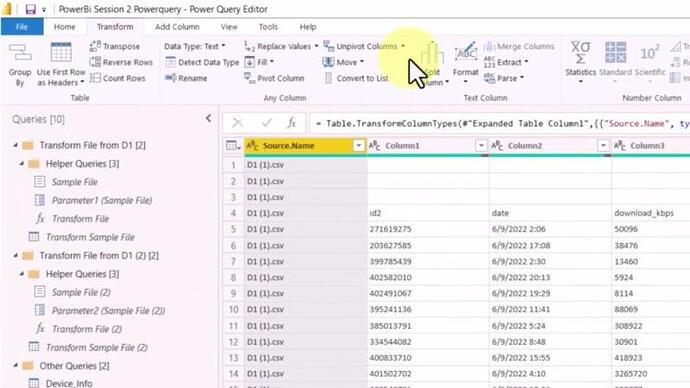The image size is (690, 388).
Task: Select the Sample File query
Action: pyautogui.click(x=74, y=182)
